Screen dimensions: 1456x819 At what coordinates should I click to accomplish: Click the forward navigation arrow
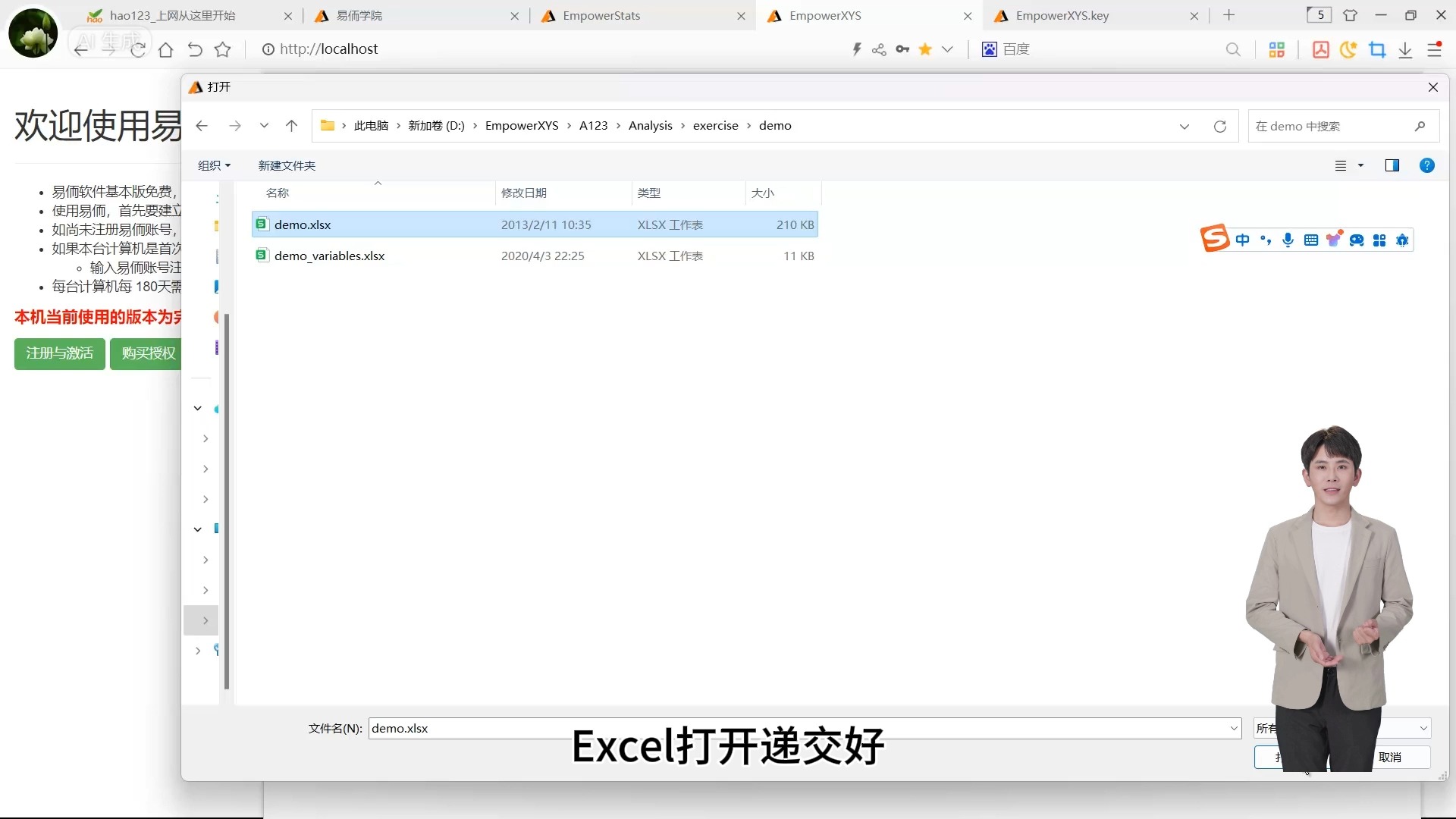(234, 125)
